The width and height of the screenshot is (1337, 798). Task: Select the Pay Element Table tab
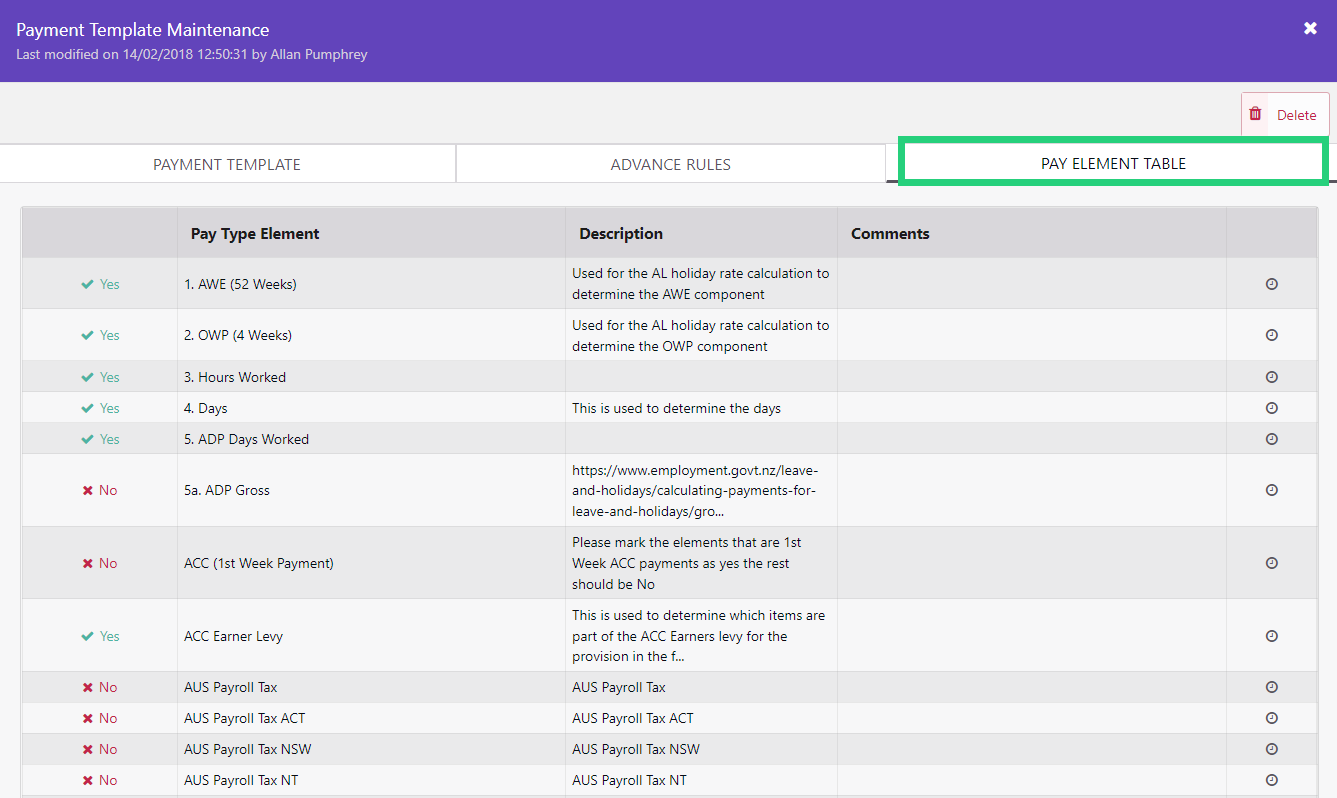[1113, 163]
